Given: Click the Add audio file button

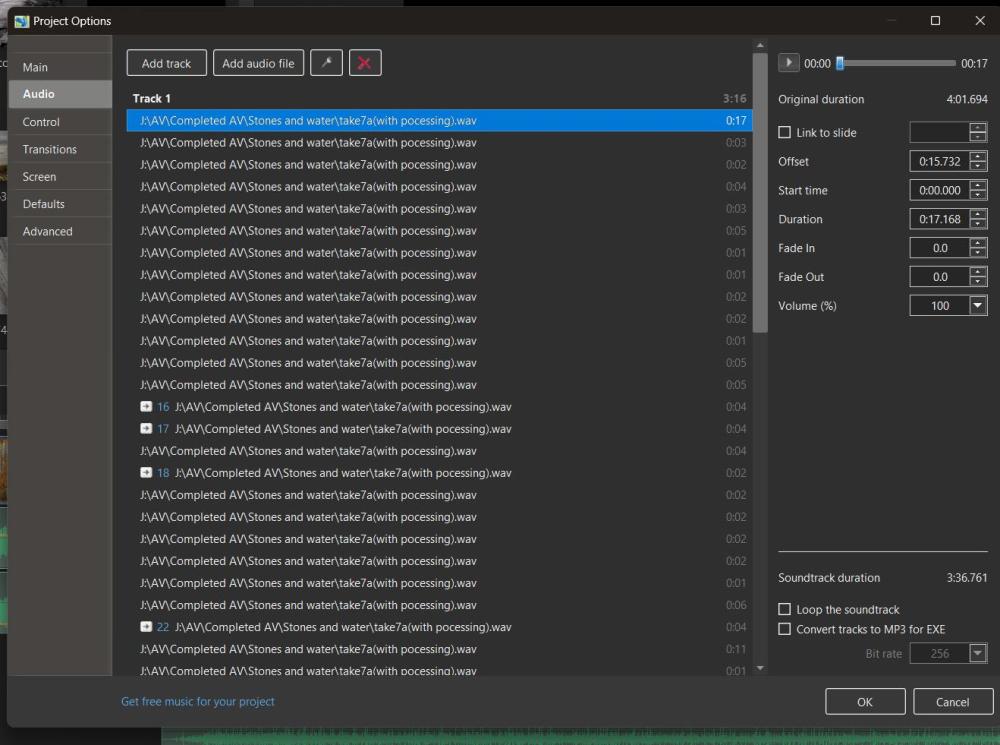Looking at the screenshot, I should click(258, 63).
